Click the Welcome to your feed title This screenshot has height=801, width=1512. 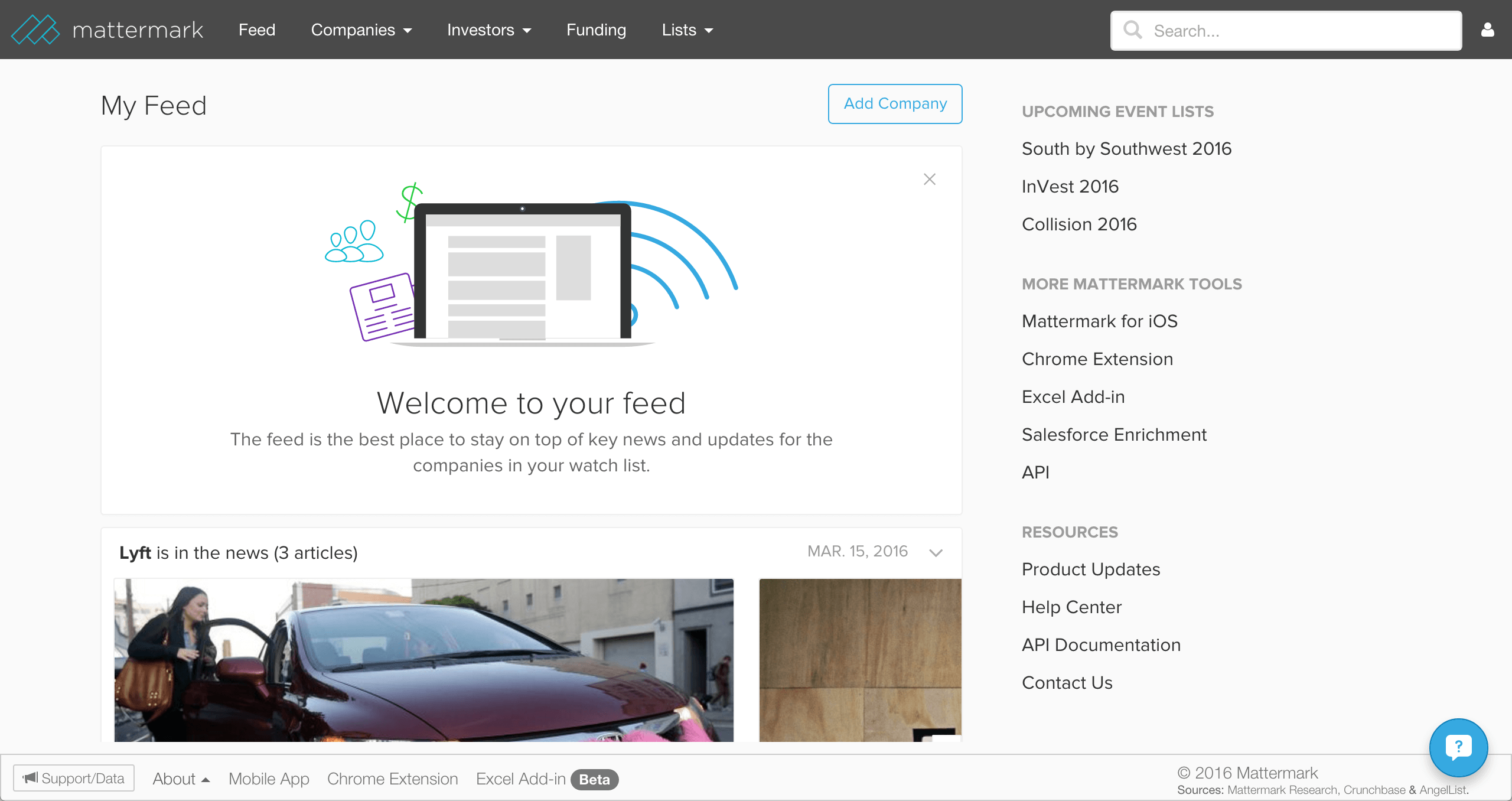click(531, 403)
